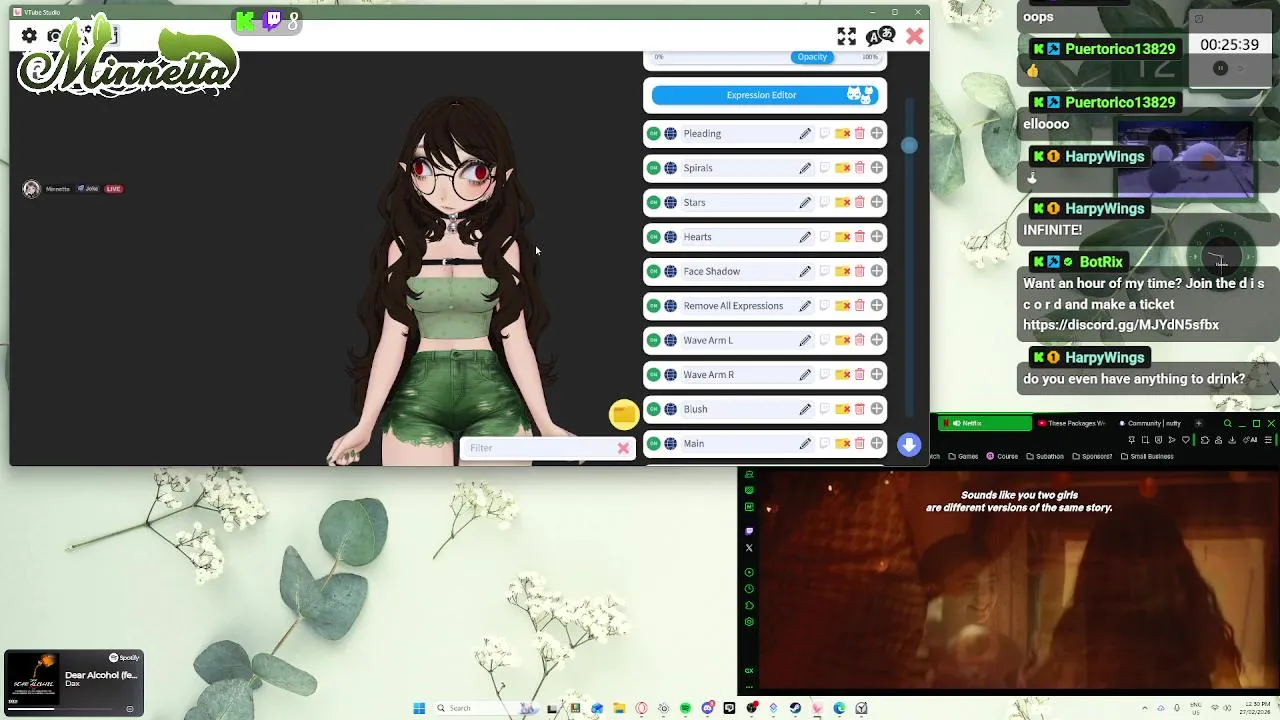Switch to the Netflix browser tab

click(x=985, y=423)
